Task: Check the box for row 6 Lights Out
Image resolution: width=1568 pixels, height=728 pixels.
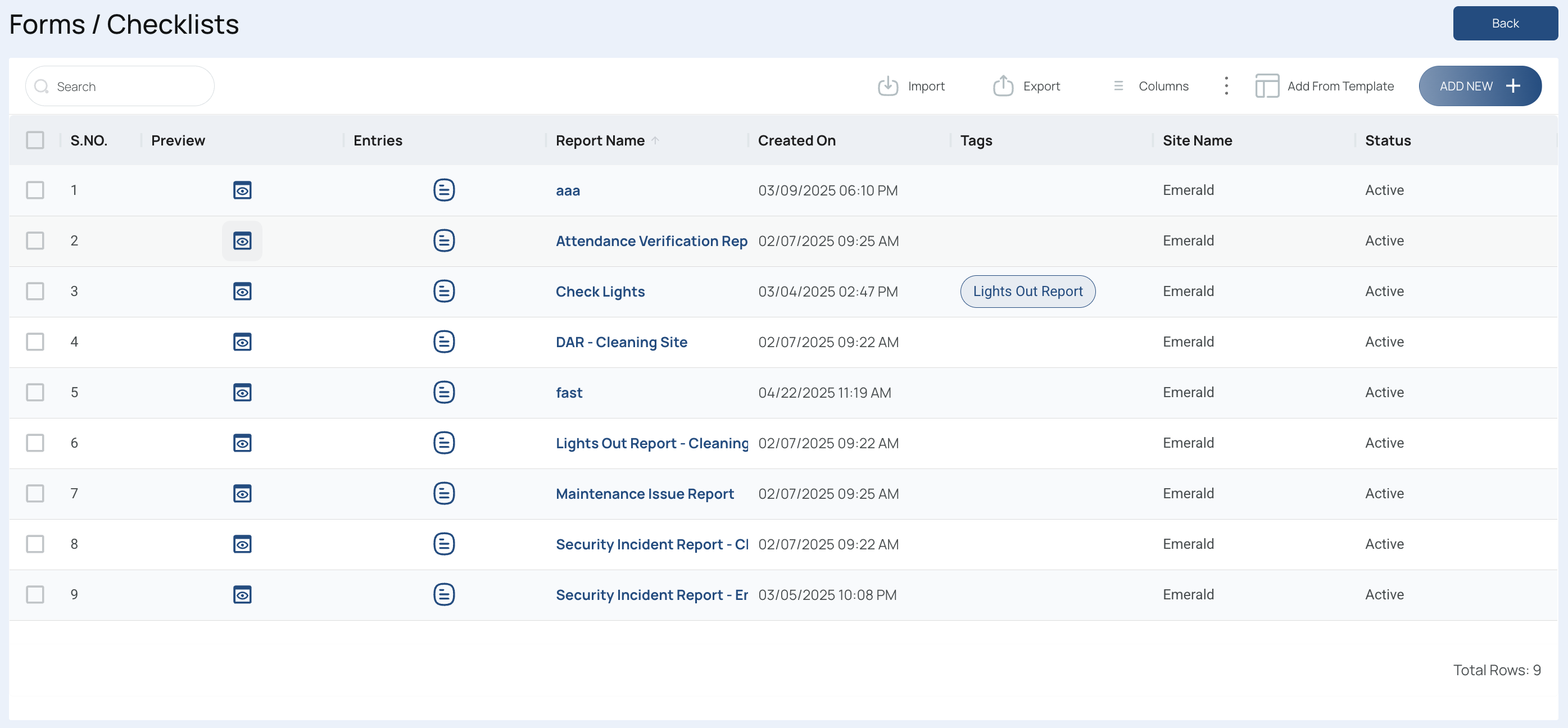Action: (x=35, y=443)
